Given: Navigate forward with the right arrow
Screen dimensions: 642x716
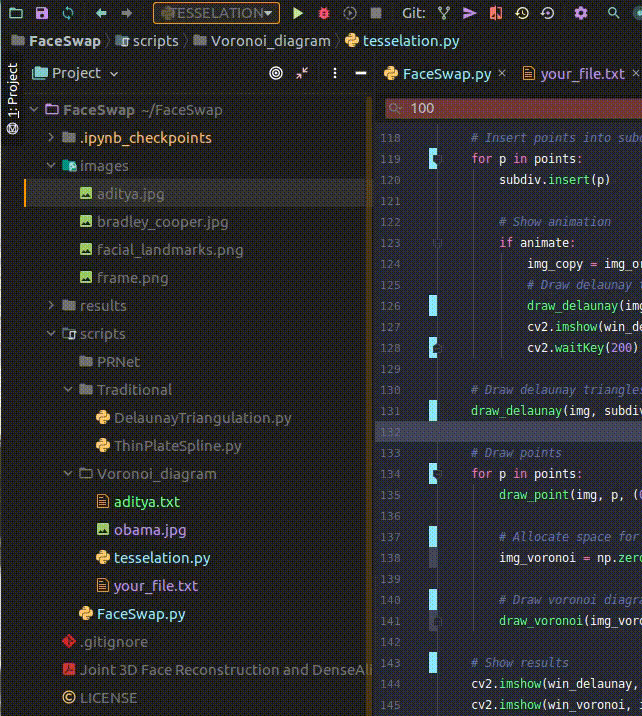Looking at the screenshot, I should click(126, 13).
